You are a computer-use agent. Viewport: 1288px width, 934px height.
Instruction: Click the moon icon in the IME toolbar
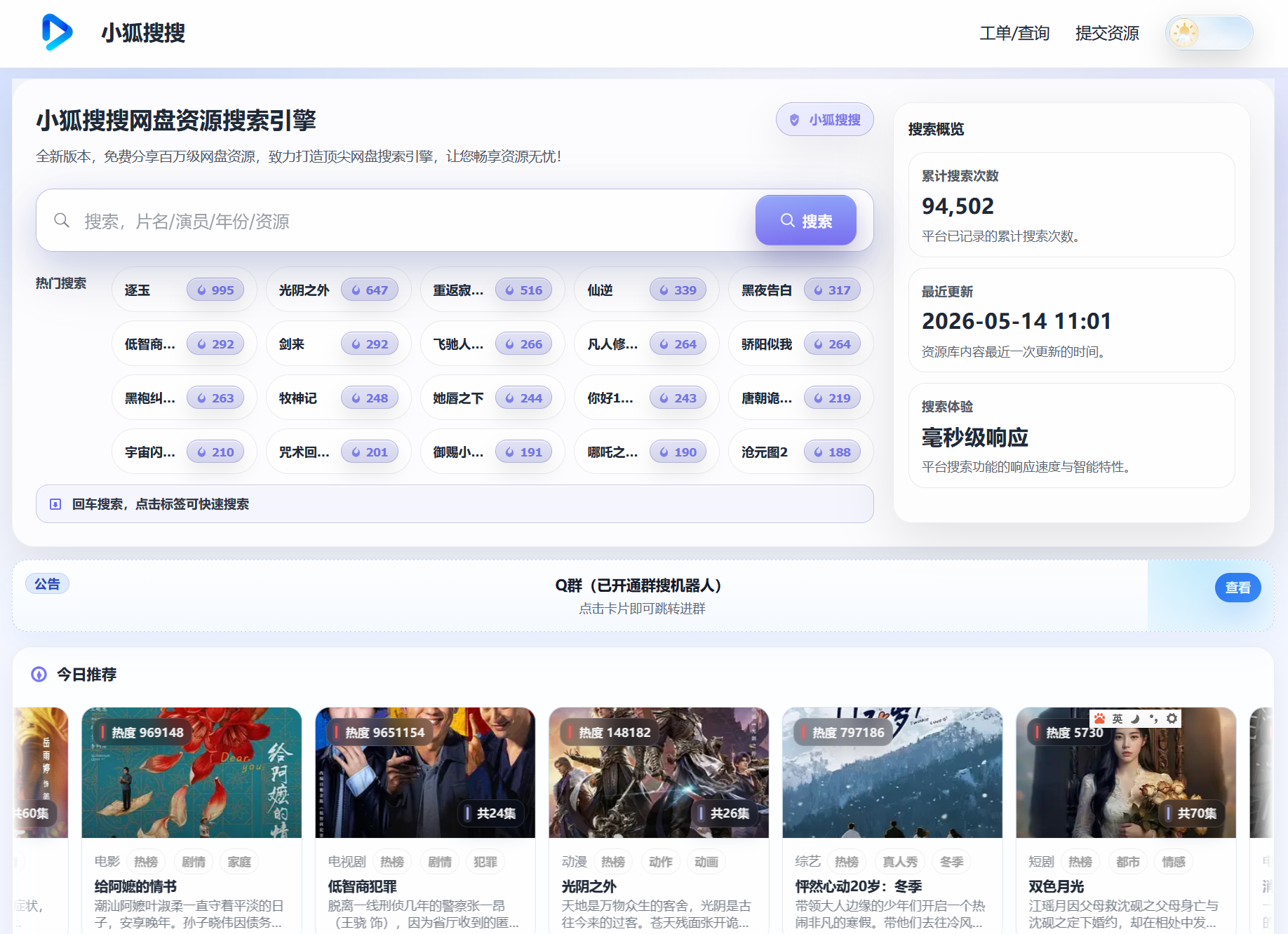coord(1135,719)
